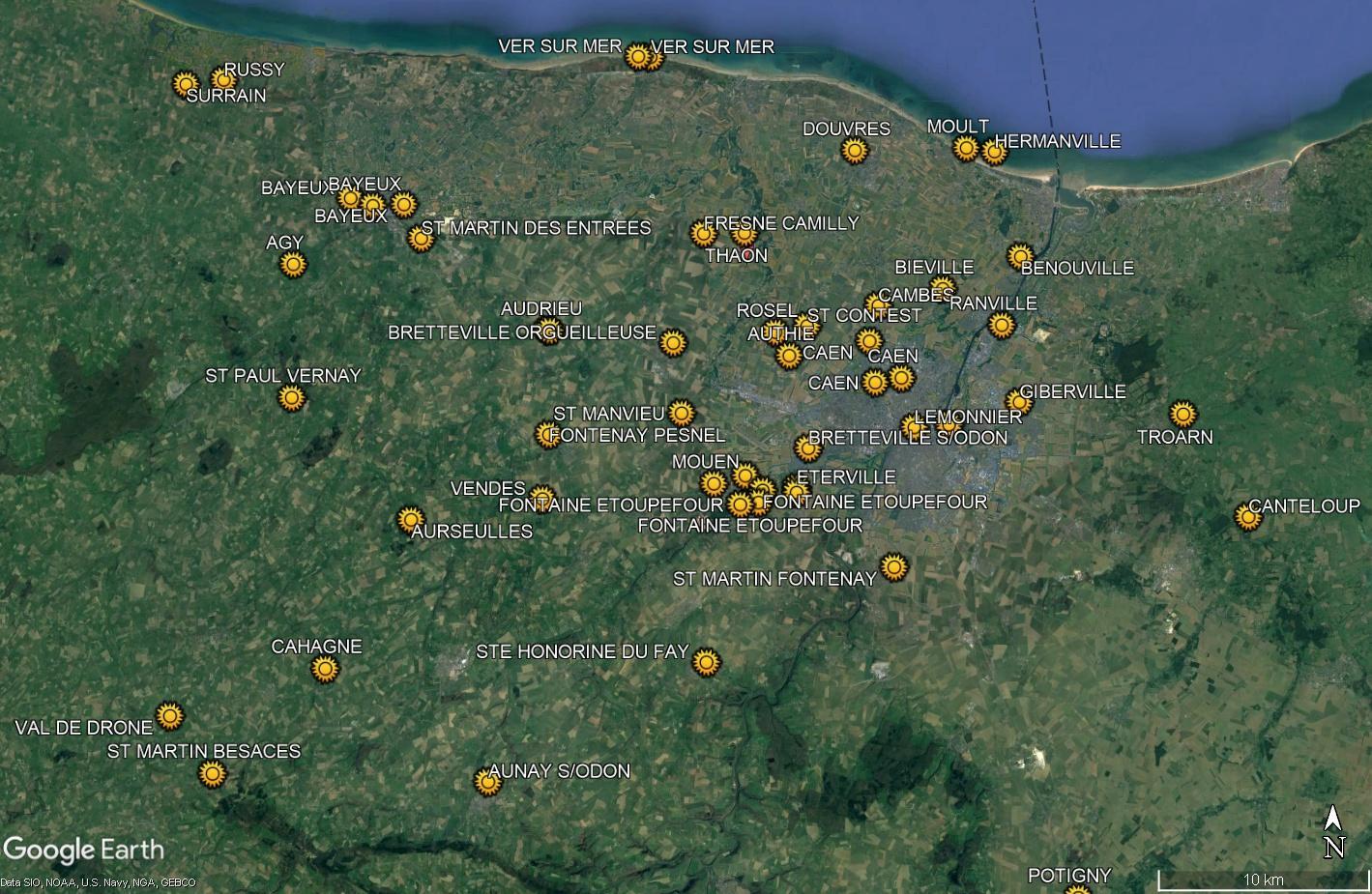Click the AURSEULLES placemark icon

411,519
